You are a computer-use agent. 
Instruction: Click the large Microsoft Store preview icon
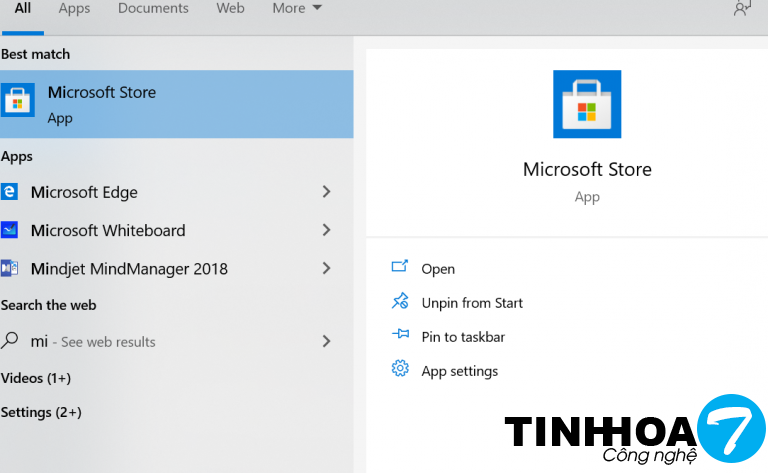[587, 104]
